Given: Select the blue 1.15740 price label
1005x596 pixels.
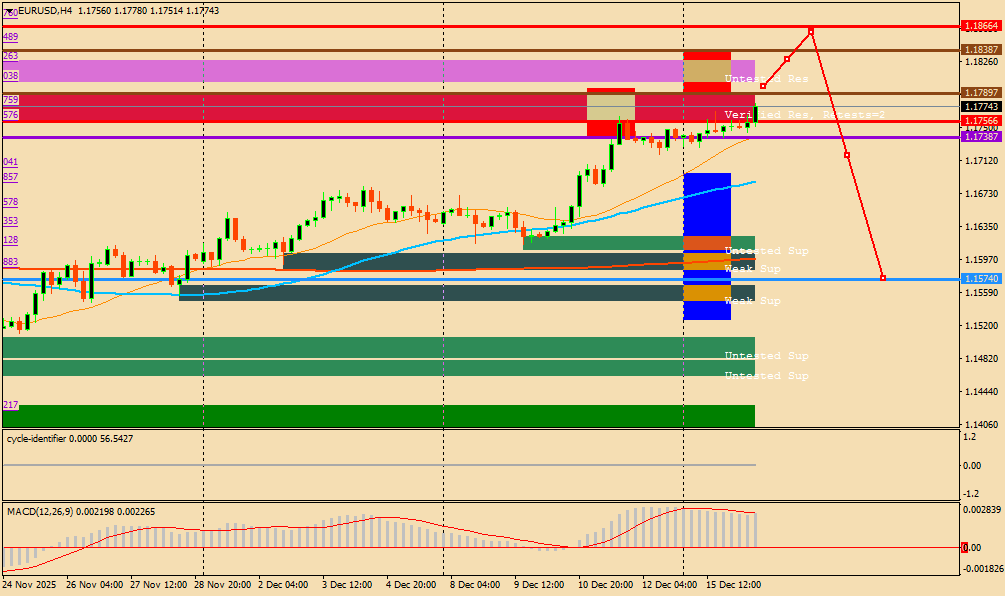Looking at the screenshot, I should coord(981,279).
